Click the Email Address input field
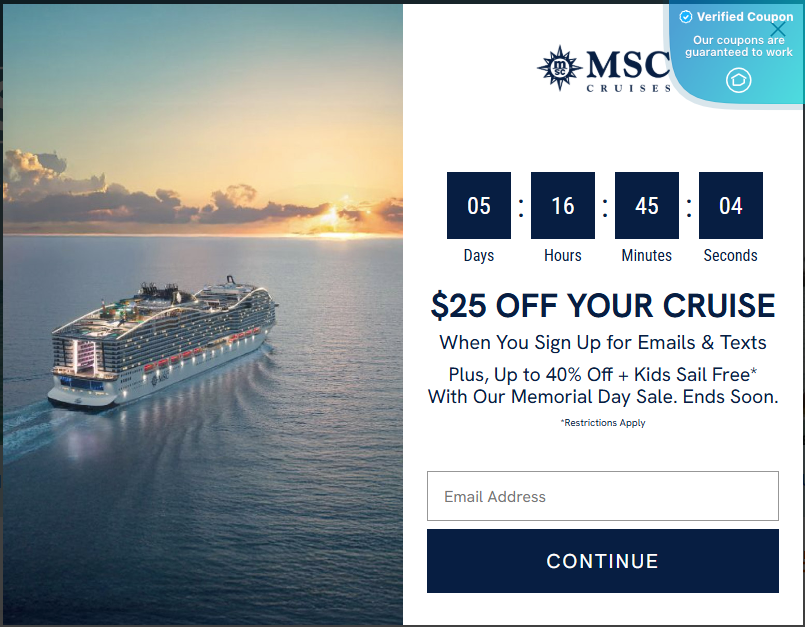Screen dimensions: 805x627 [602, 496]
